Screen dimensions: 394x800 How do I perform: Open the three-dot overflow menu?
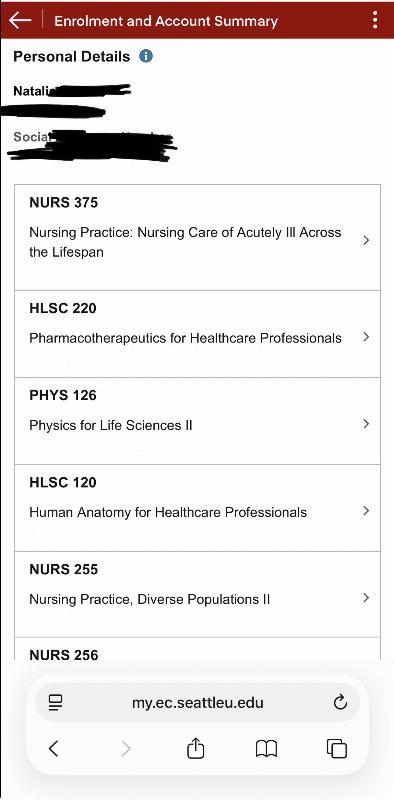[375, 20]
